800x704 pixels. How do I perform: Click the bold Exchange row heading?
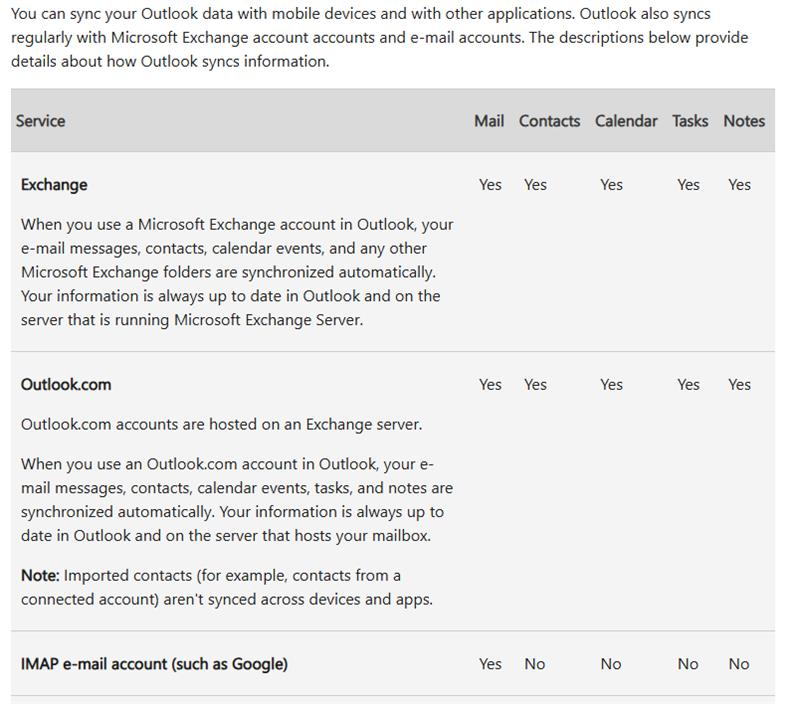coord(54,185)
